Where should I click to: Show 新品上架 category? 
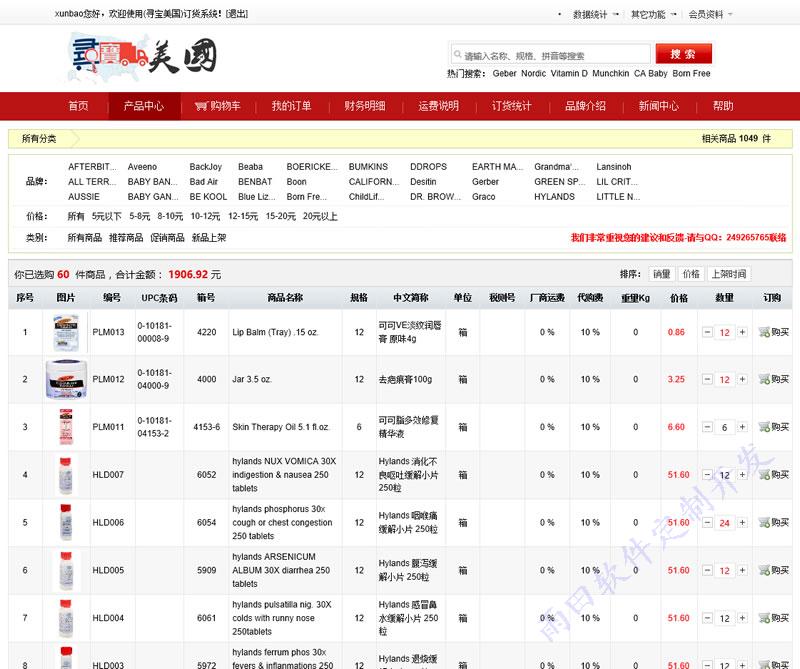coord(209,238)
